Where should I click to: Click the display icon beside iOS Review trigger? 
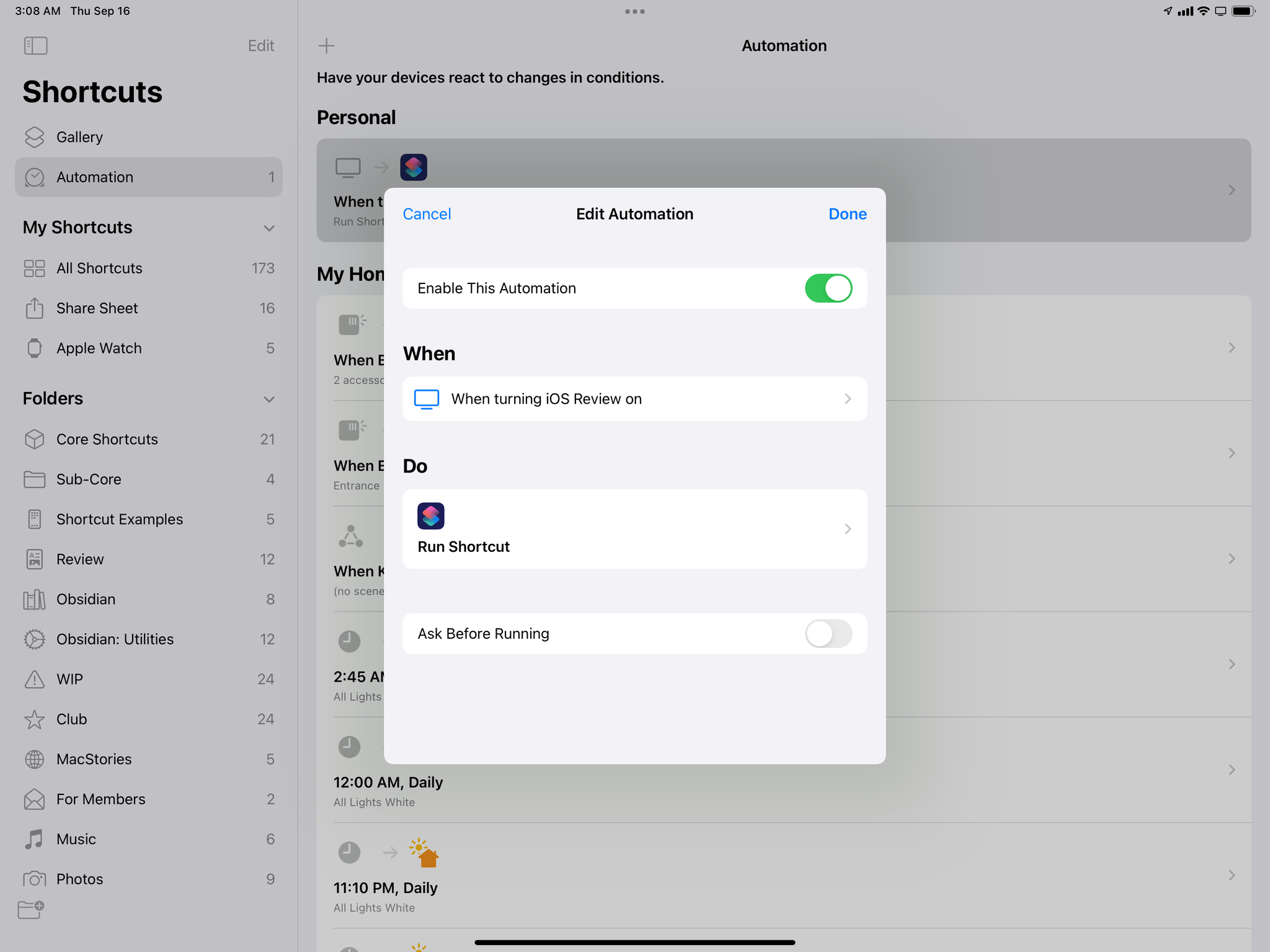[427, 399]
